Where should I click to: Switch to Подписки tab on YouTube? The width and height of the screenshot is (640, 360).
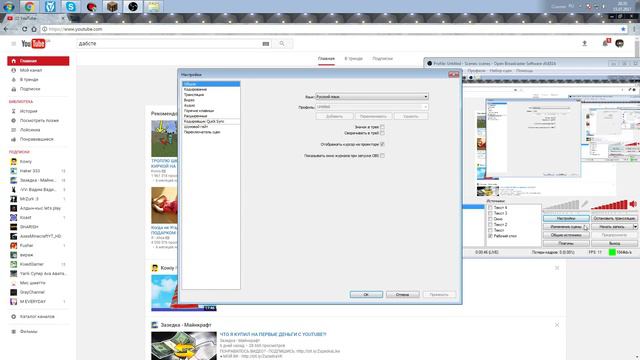point(382,59)
